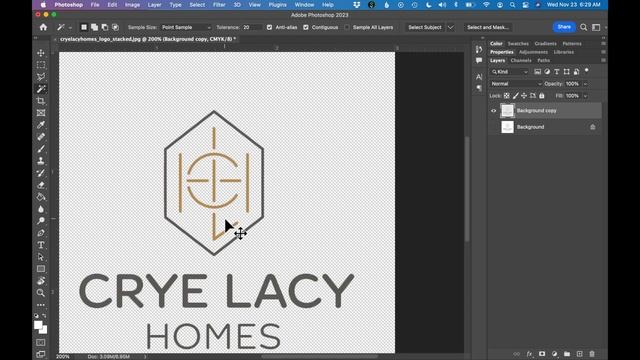Open the Layers panel menu
Screen dimensions: 640x360
(x=603, y=60)
